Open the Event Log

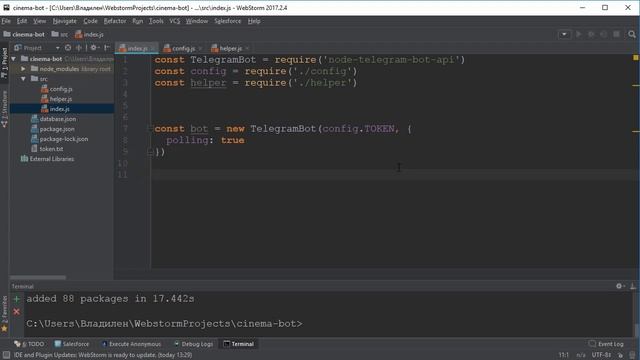606,344
